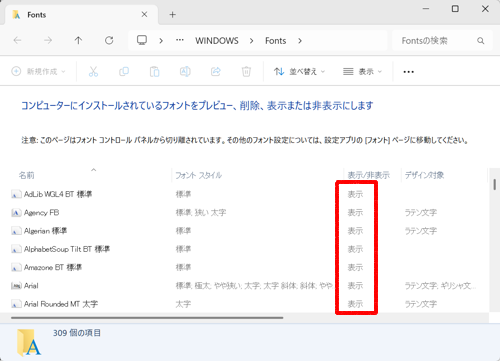Select the Agency FB font
The image size is (500, 361).
click(x=41, y=212)
